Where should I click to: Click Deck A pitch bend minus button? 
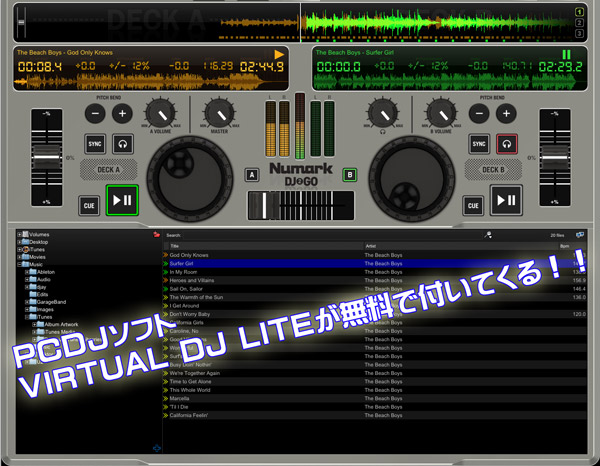[95, 114]
